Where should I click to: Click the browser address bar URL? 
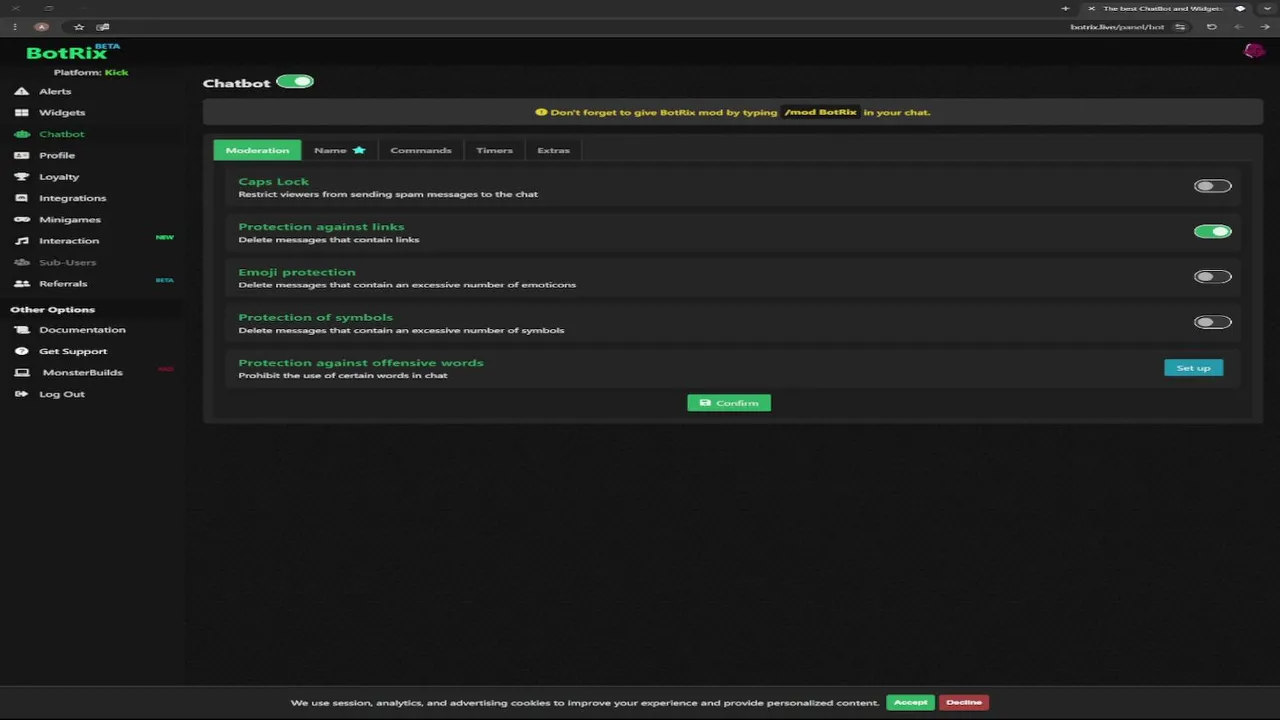pyautogui.click(x=1117, y=27)
